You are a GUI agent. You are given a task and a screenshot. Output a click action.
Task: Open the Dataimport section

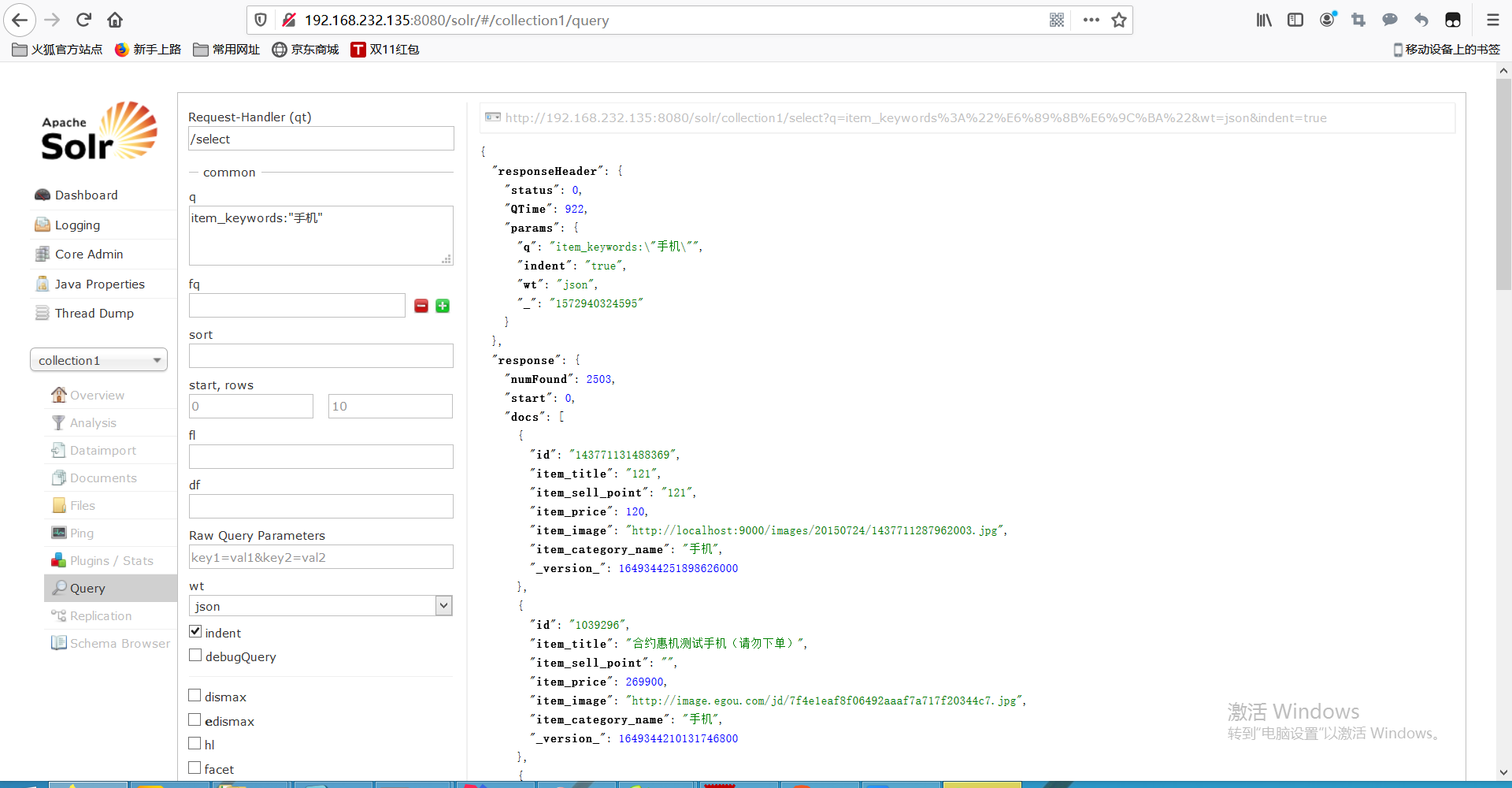click(x=102, y=450)
